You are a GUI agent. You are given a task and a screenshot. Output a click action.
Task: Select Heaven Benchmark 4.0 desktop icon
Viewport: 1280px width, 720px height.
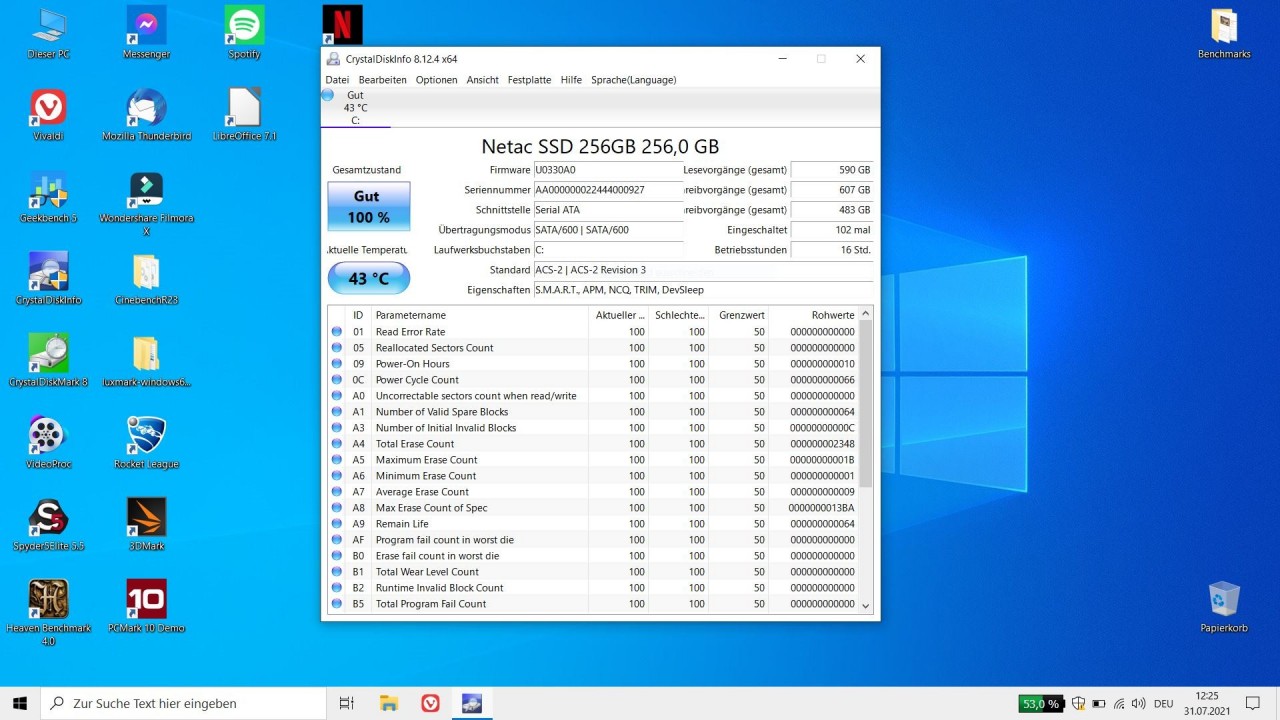[x=48, y=613]
